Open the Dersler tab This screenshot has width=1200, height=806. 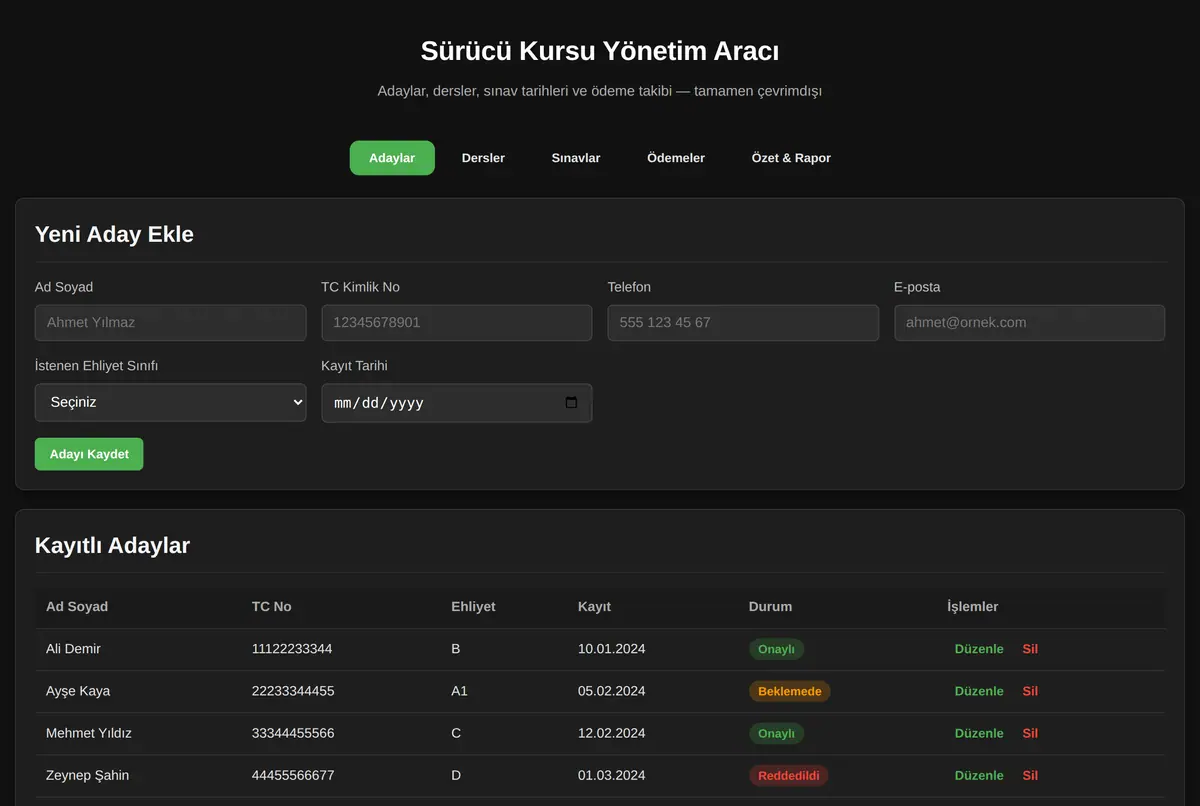coord(483,158)
